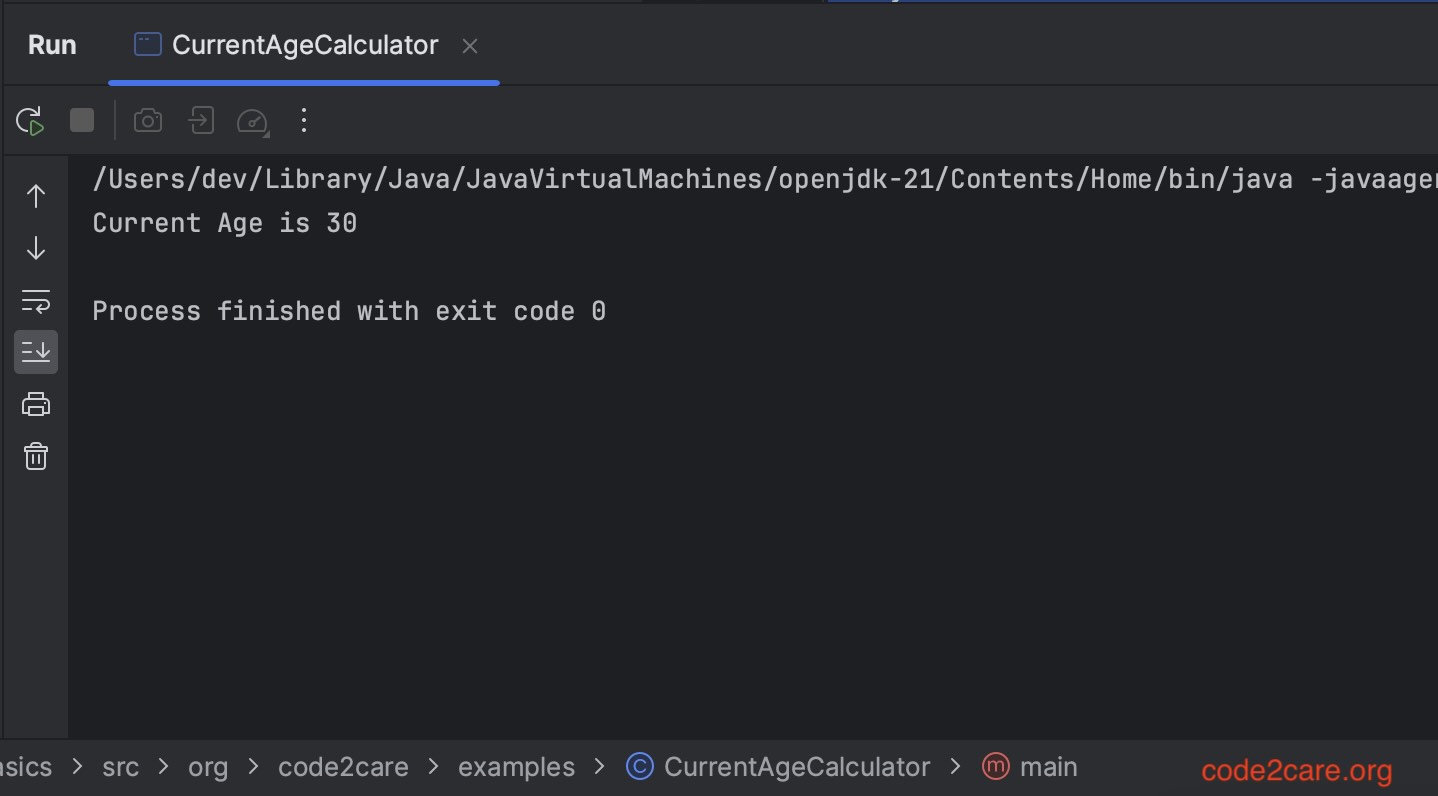Screen dimensions: 1438x796
Task: Stop the running process
Action: (x=81, y=119)
